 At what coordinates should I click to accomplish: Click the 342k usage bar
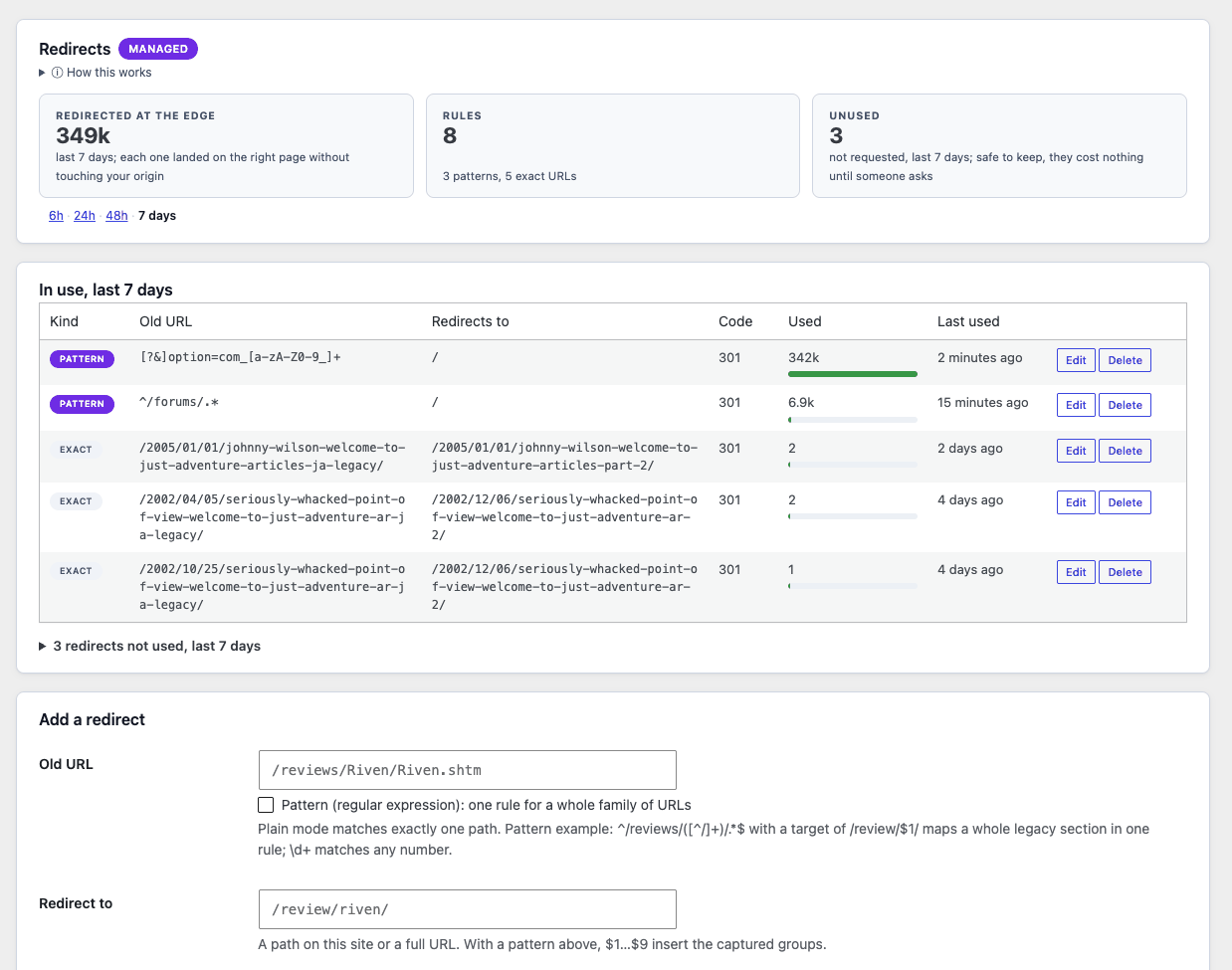click(x=853, y=374)
